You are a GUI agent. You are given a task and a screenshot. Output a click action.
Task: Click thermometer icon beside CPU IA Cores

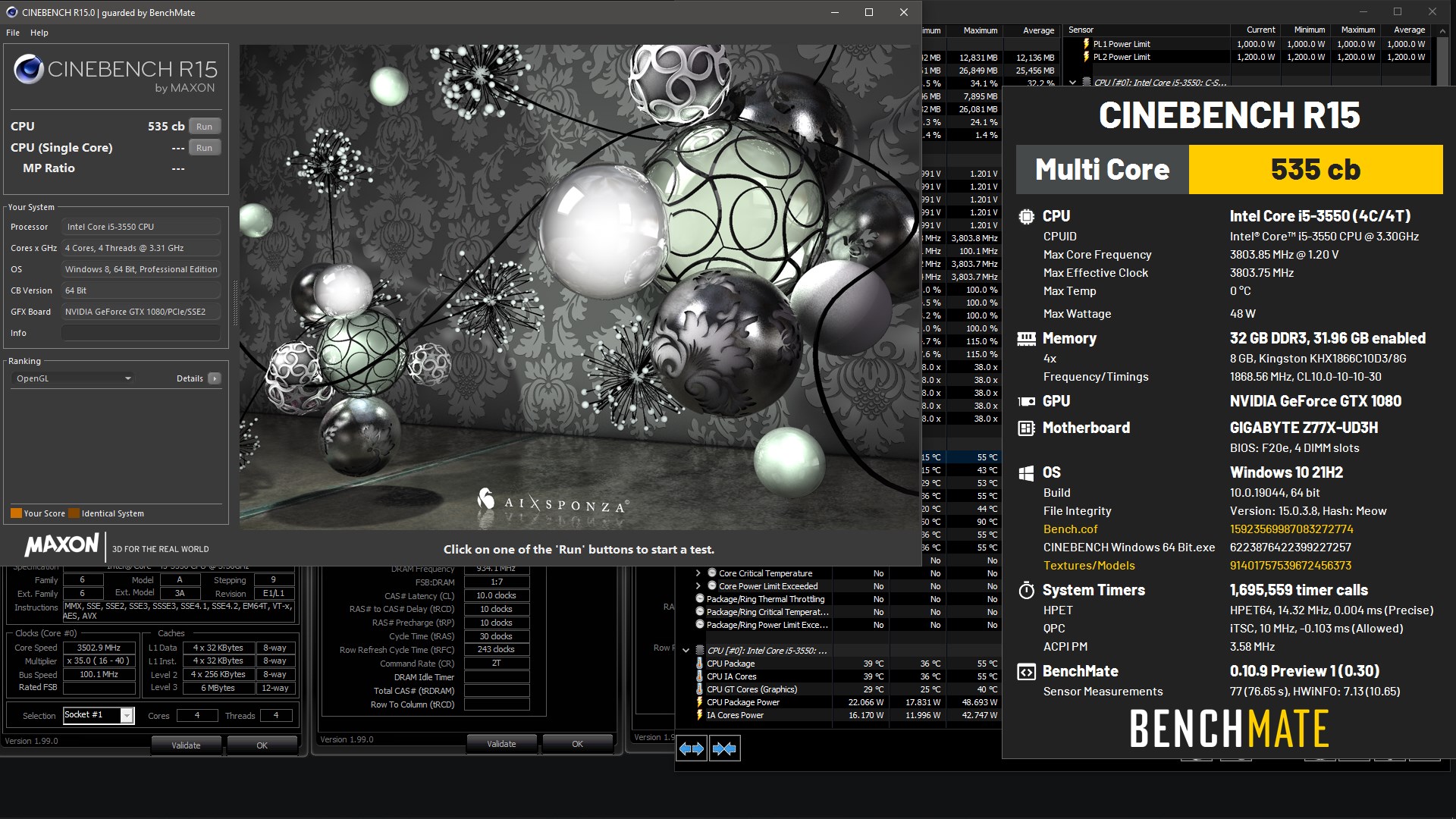coord(699,676)
